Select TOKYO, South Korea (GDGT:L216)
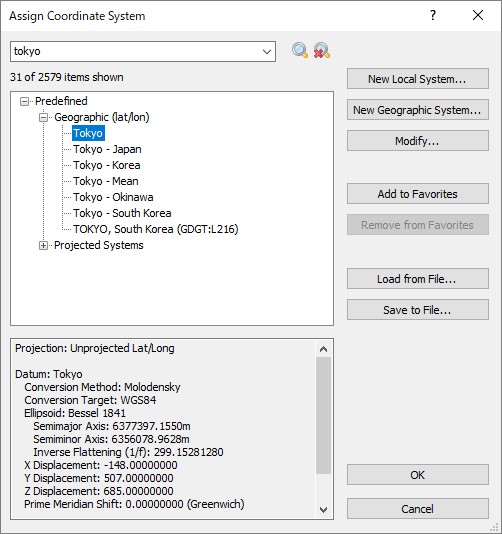 156,229
